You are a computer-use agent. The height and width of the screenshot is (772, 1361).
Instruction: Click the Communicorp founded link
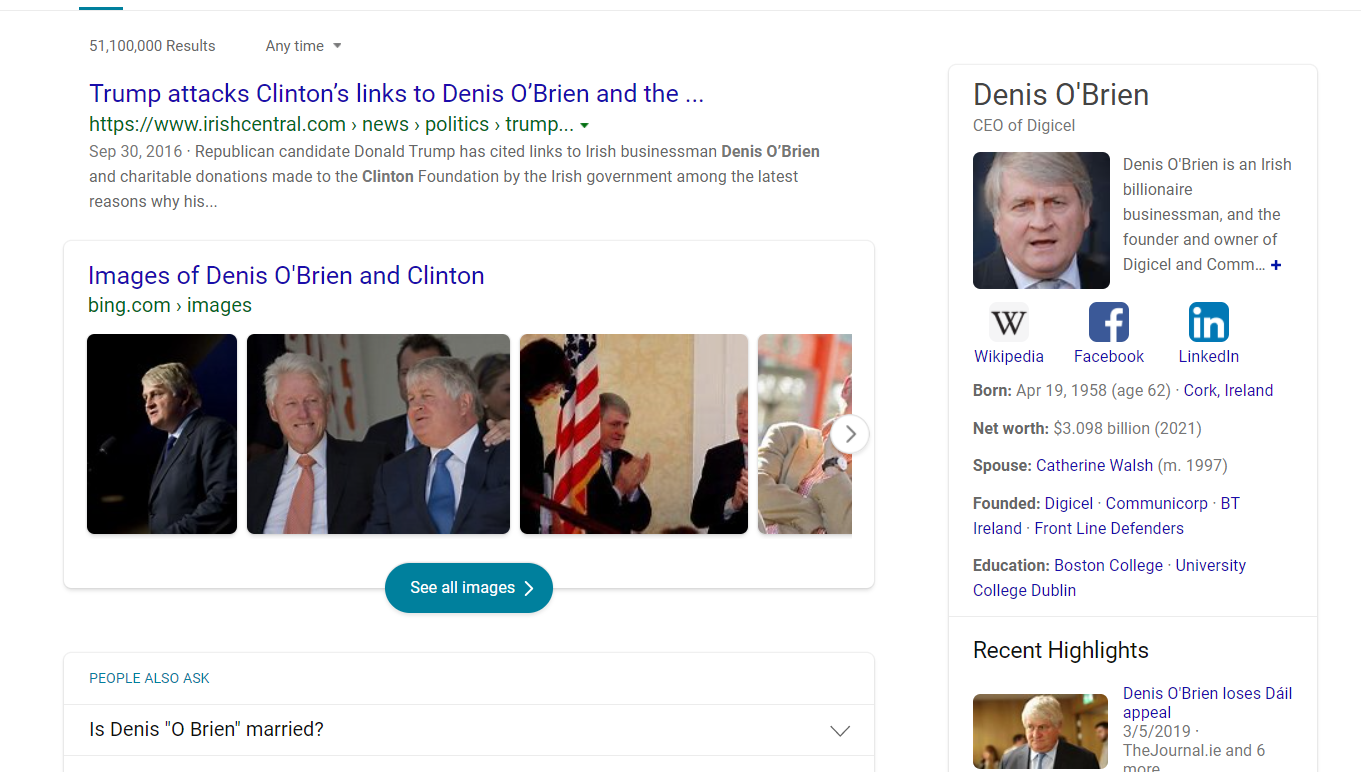tap(1156, 504)
